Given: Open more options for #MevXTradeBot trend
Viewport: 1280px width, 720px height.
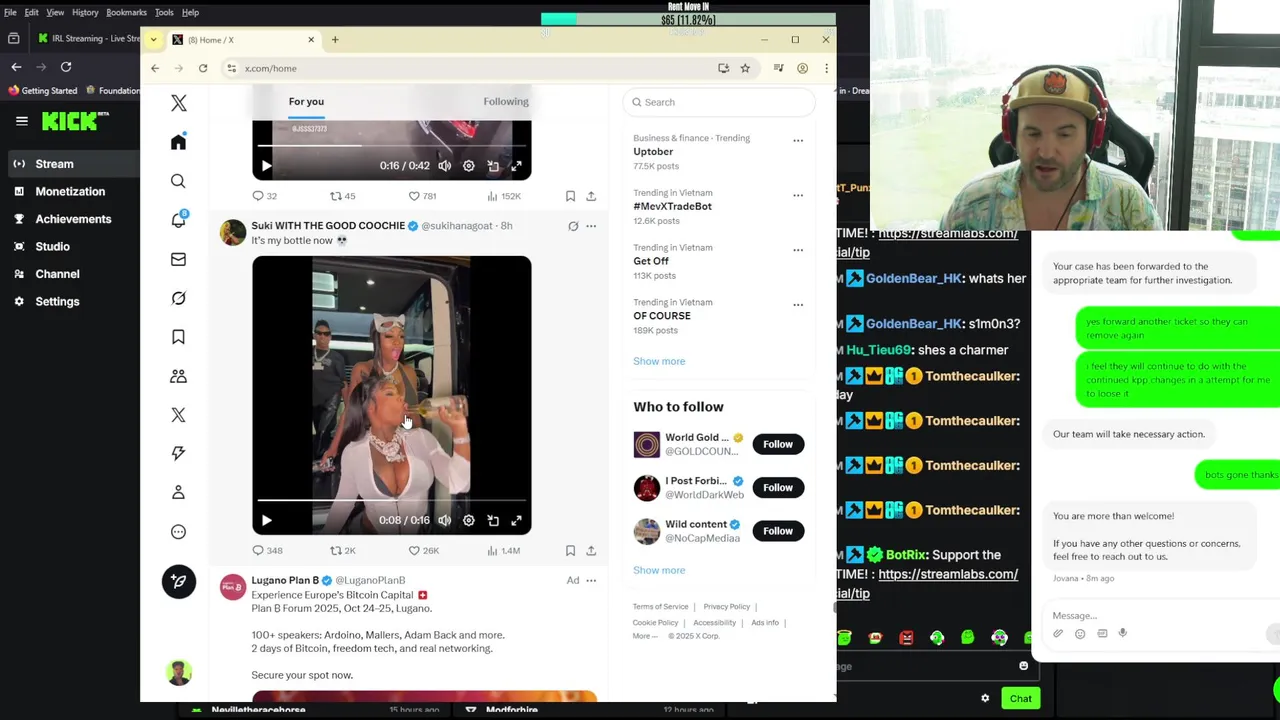Looking at the screenshot, I should 798,195.
